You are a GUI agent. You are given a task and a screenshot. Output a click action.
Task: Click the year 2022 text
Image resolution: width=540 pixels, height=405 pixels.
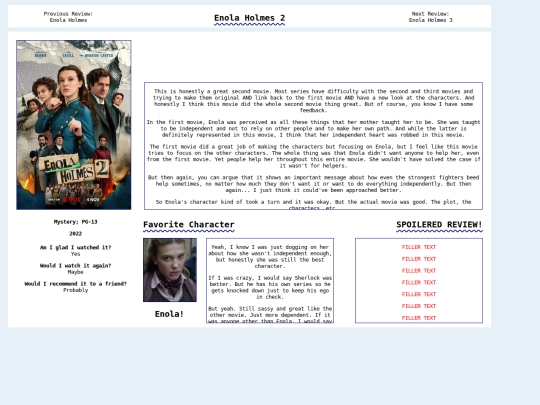(x=75, y=233)
